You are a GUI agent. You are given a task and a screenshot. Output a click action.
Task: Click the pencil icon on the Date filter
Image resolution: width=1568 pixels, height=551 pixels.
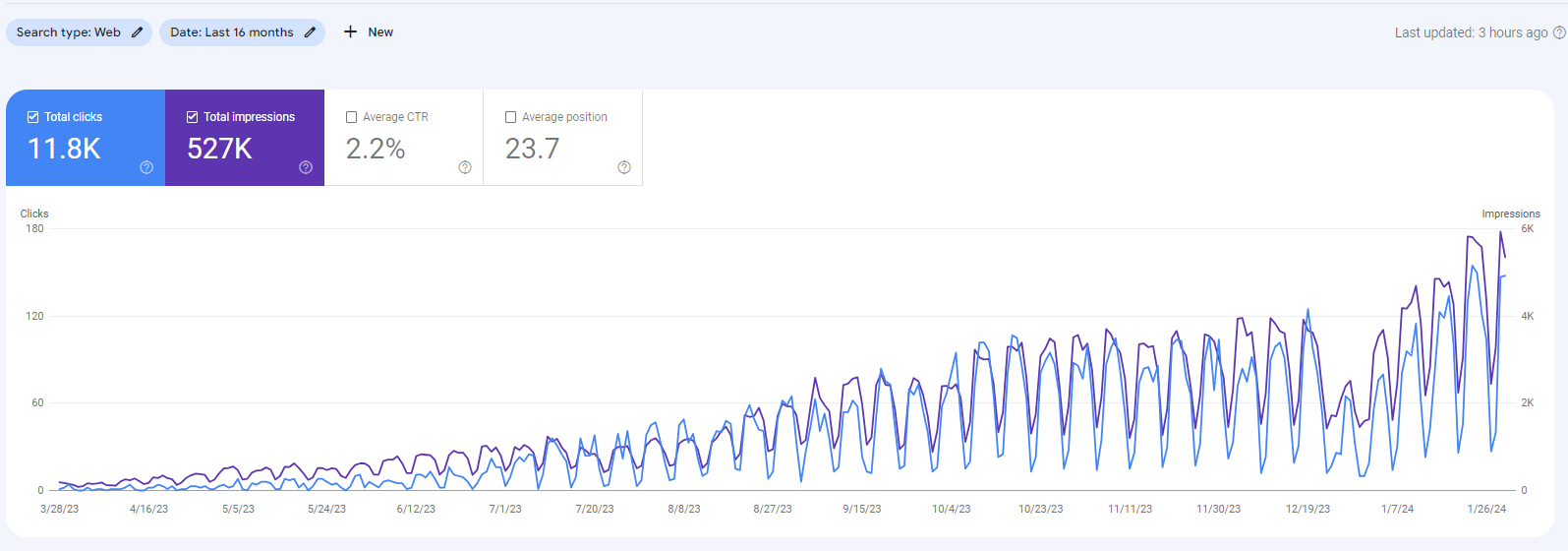pos(310,32)
